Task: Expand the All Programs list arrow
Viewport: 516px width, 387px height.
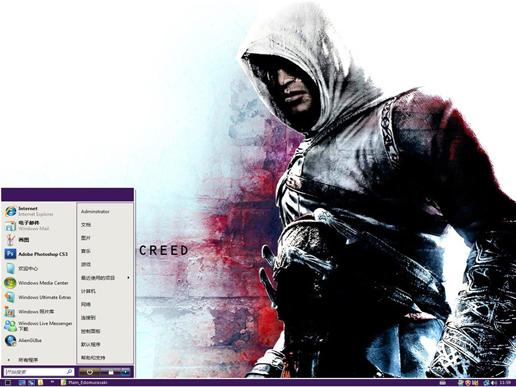Action: tap(9, 360)
